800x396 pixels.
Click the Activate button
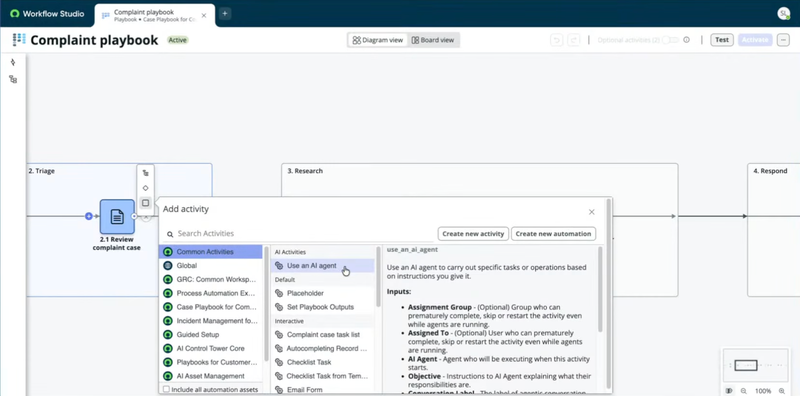755,40
